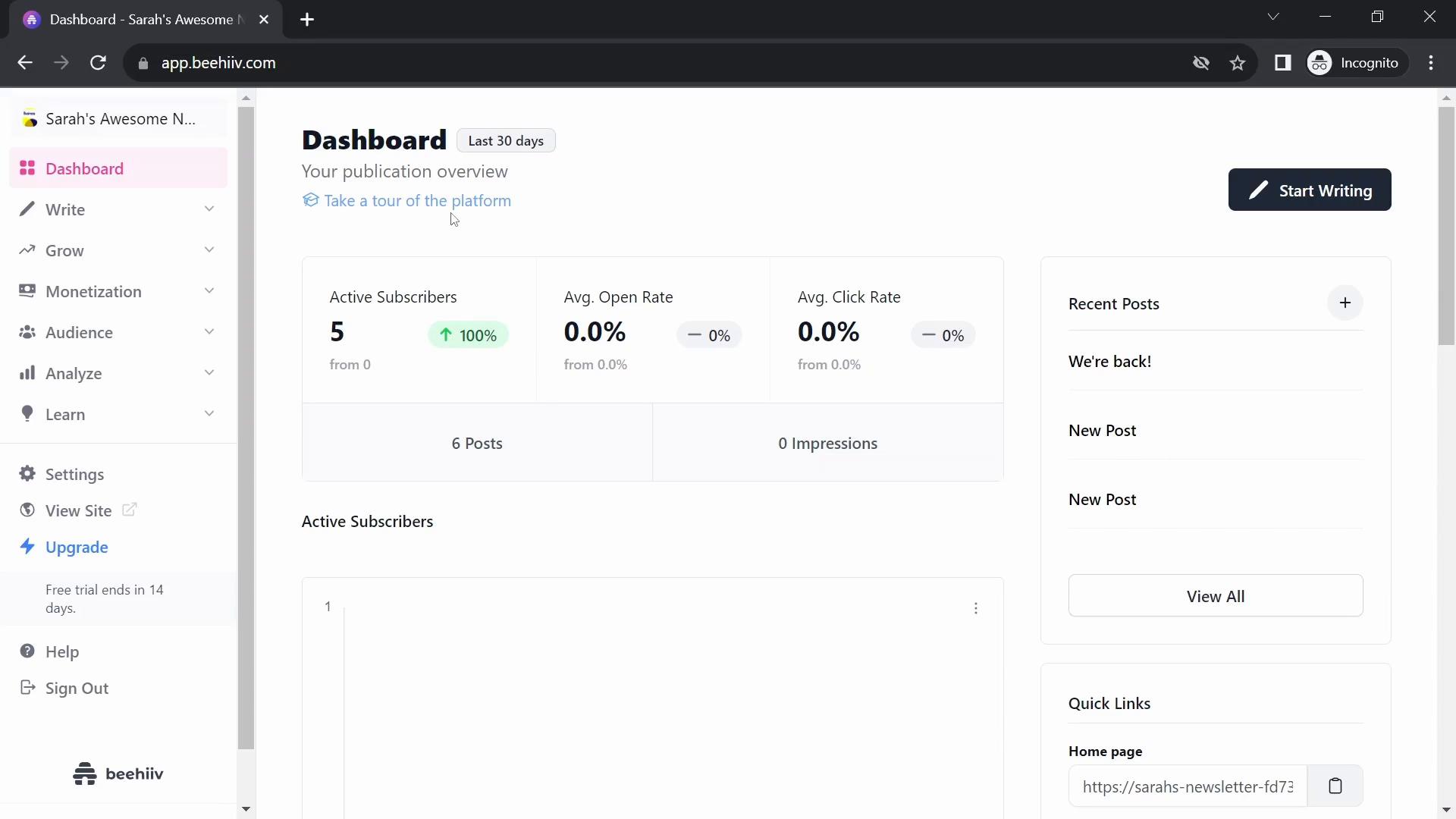Click the Settings menu item
The height and width of the screenshot is (819, 1456).
[75, 473]
